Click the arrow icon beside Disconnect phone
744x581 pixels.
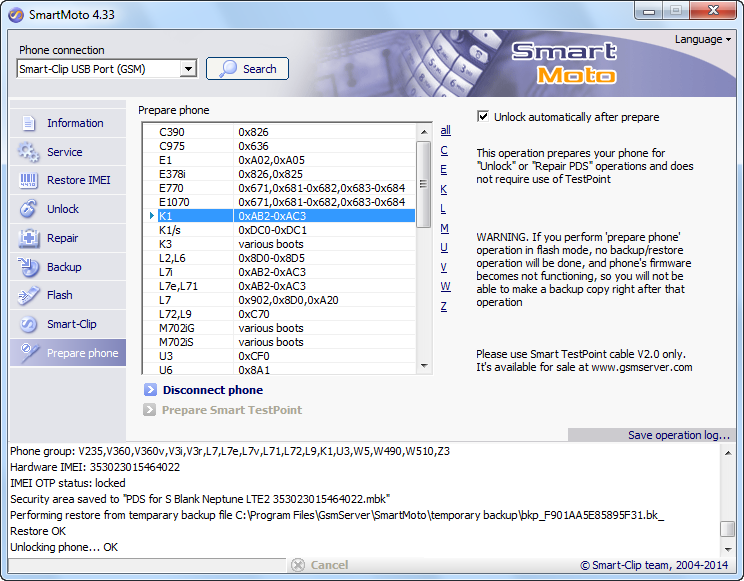click(x=150, y=390)
